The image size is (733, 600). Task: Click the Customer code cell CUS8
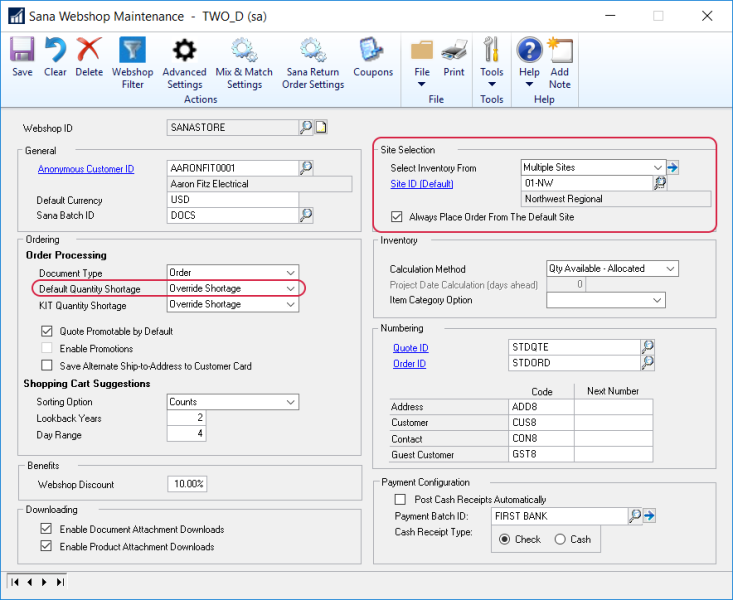tap(541, 422)
